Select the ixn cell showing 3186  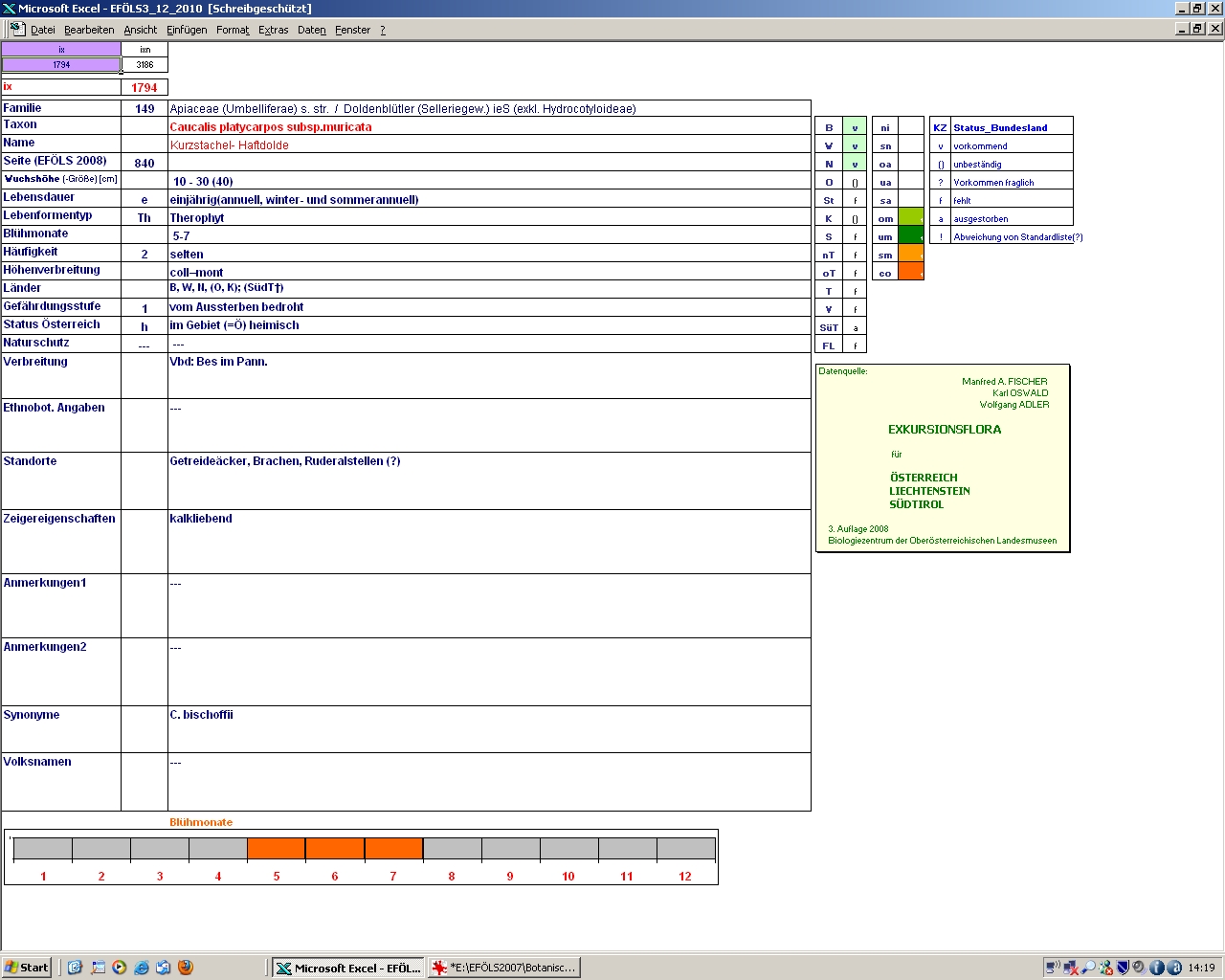click(x=145, y=65)
